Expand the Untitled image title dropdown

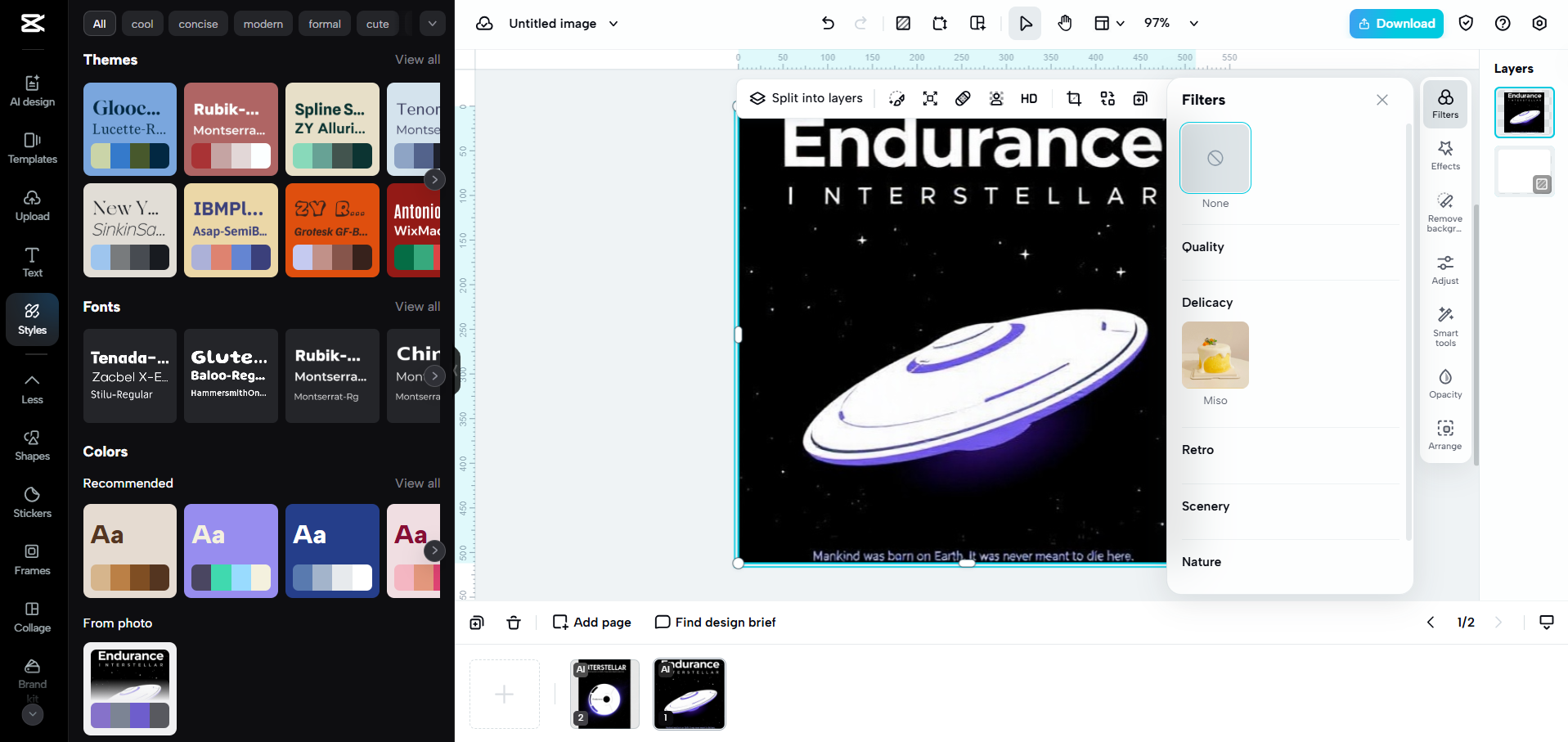click(x=613, y=24)
